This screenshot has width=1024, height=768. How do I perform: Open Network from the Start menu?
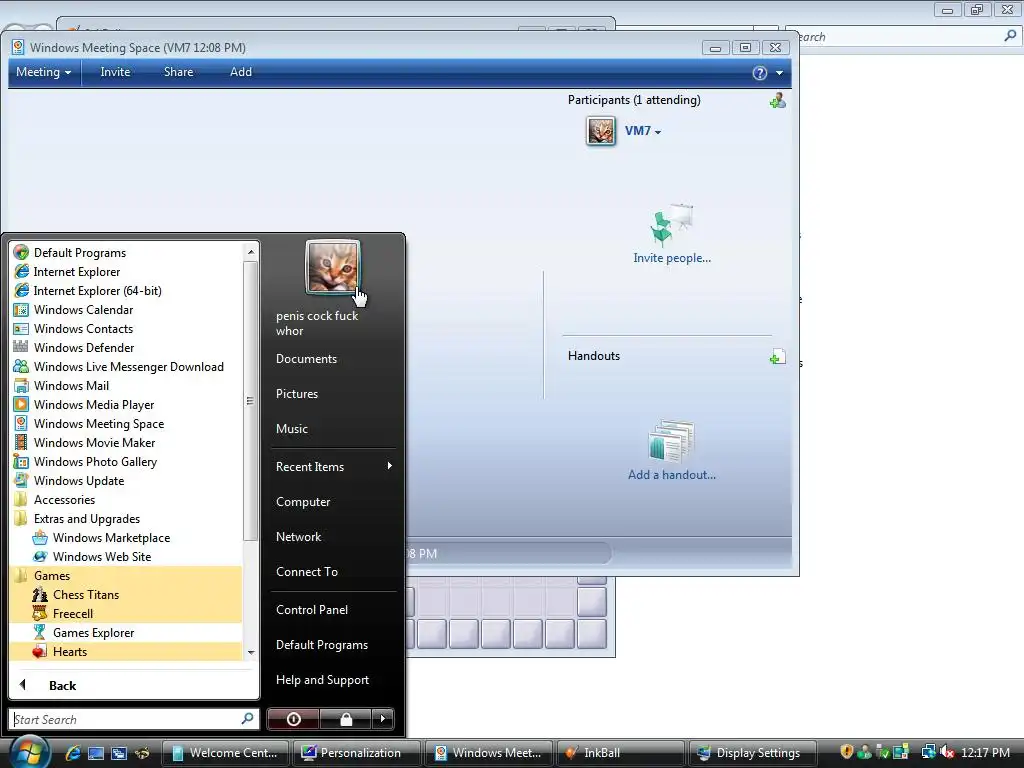[298, 537]
